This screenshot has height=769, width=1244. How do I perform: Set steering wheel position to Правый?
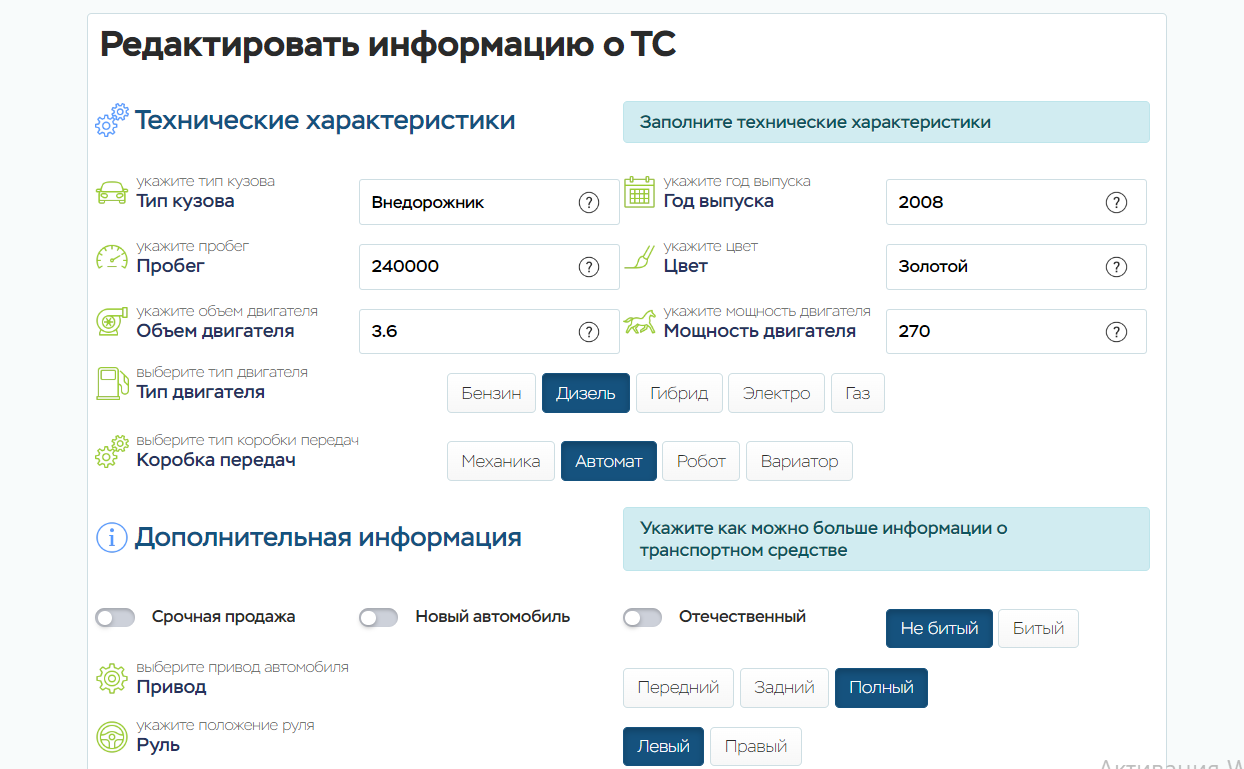coord(755,747)
